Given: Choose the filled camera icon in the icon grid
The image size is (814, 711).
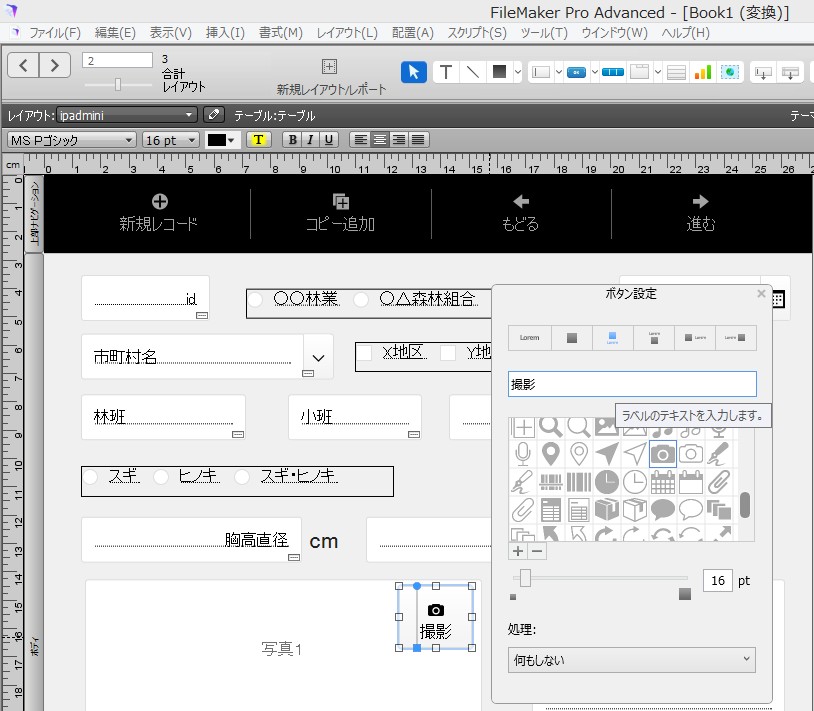Looking at the screenshot, I should (x=662, y=454).
